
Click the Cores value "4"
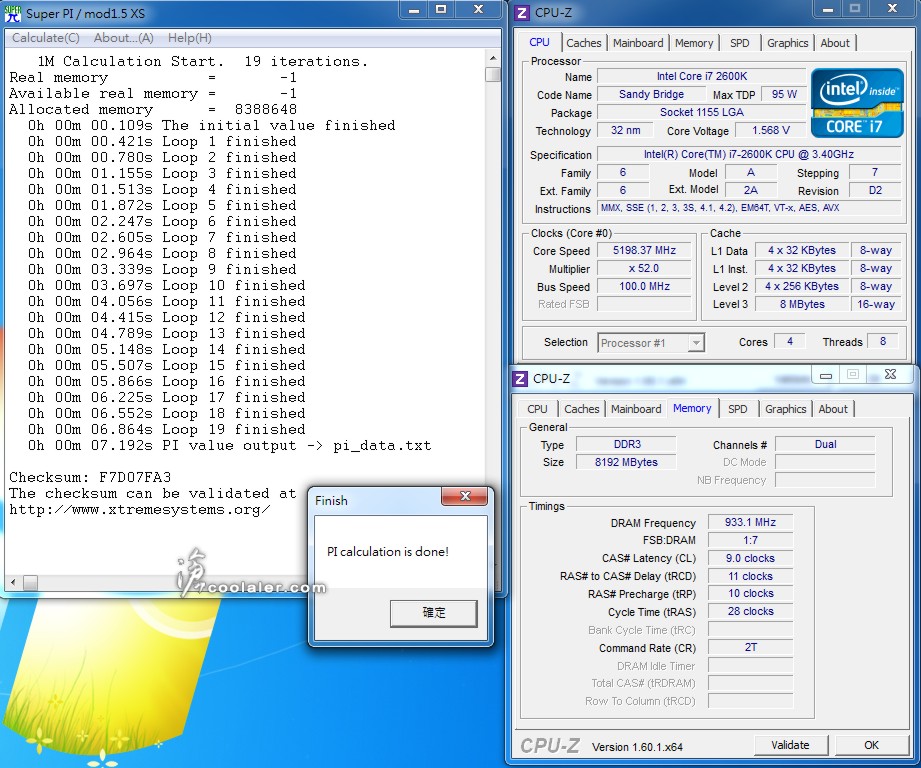pyautogui.click(x=790, y=342)
